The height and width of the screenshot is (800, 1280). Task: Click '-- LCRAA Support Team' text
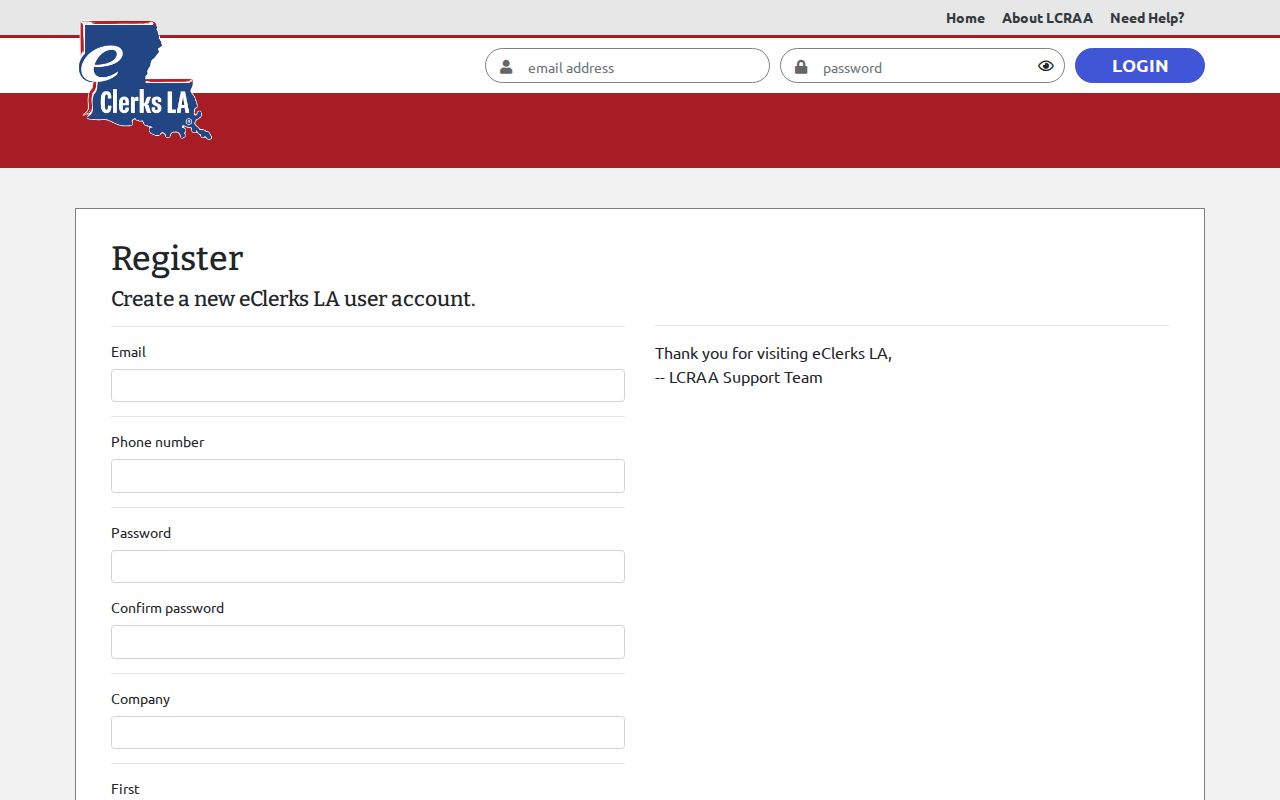coord(739,377)
